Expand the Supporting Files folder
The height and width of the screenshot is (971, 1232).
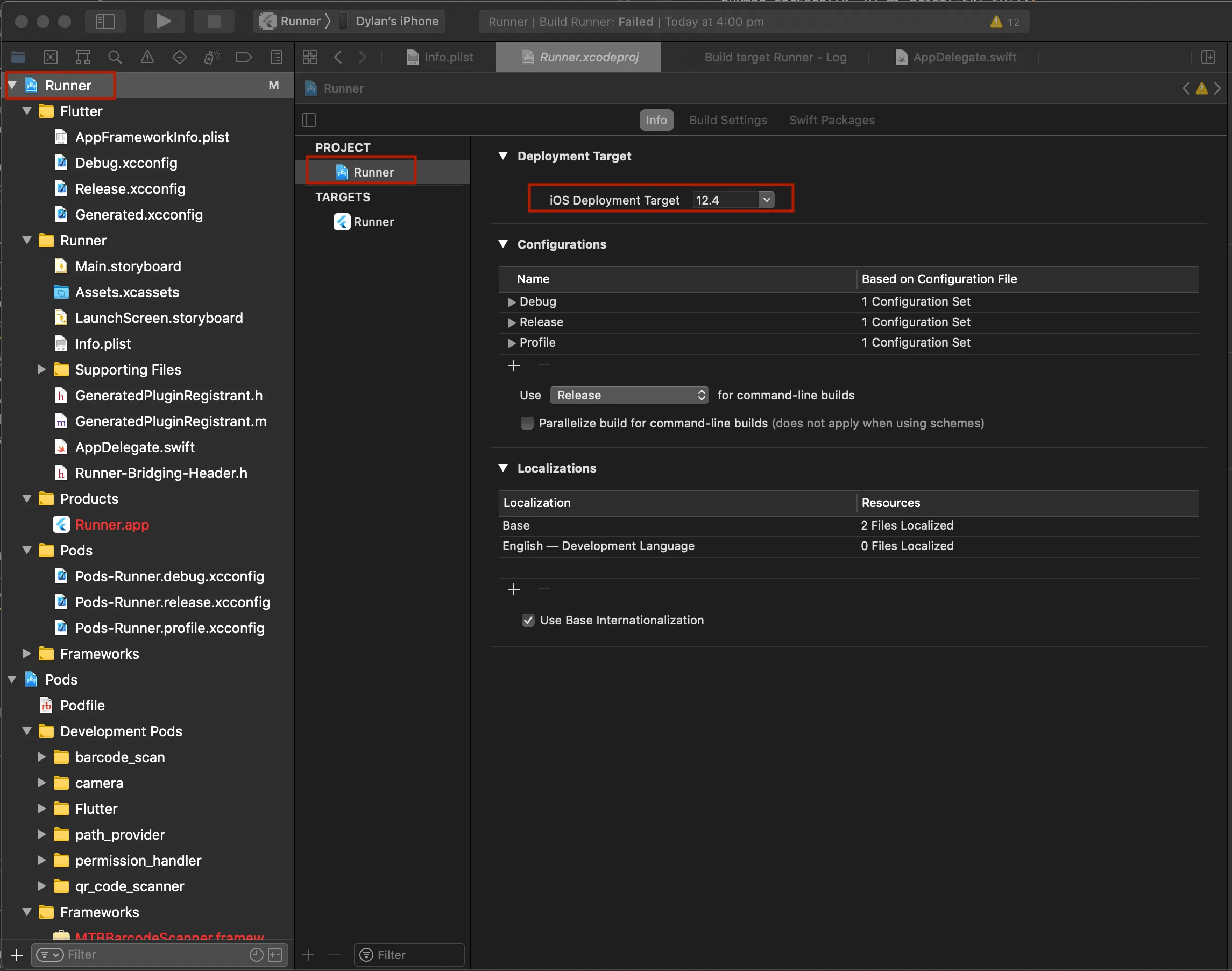(x=41, y=370)
